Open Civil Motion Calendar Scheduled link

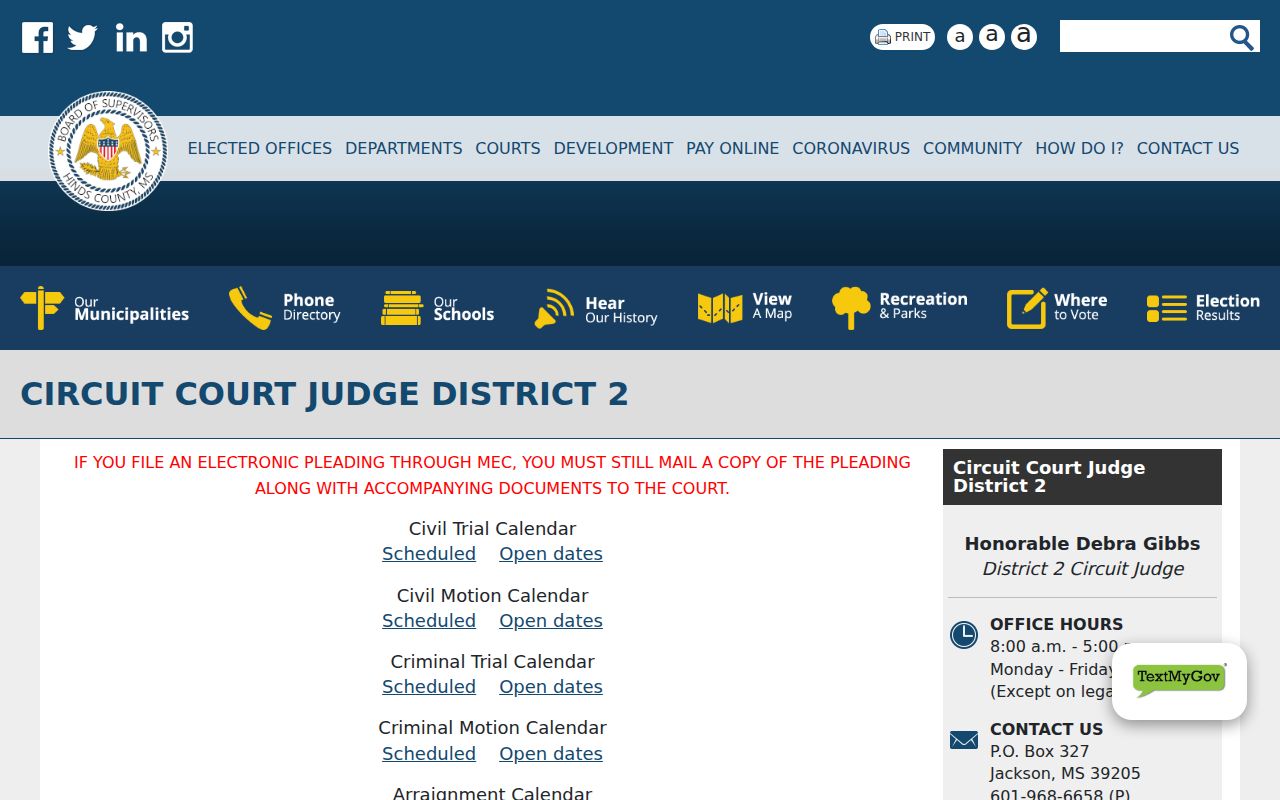click(x=429, y=621)
